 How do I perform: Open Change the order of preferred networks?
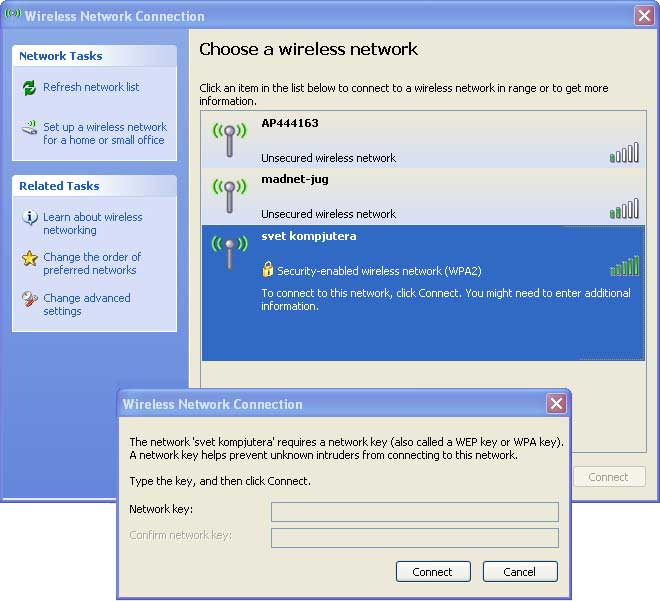pos(92,263)
